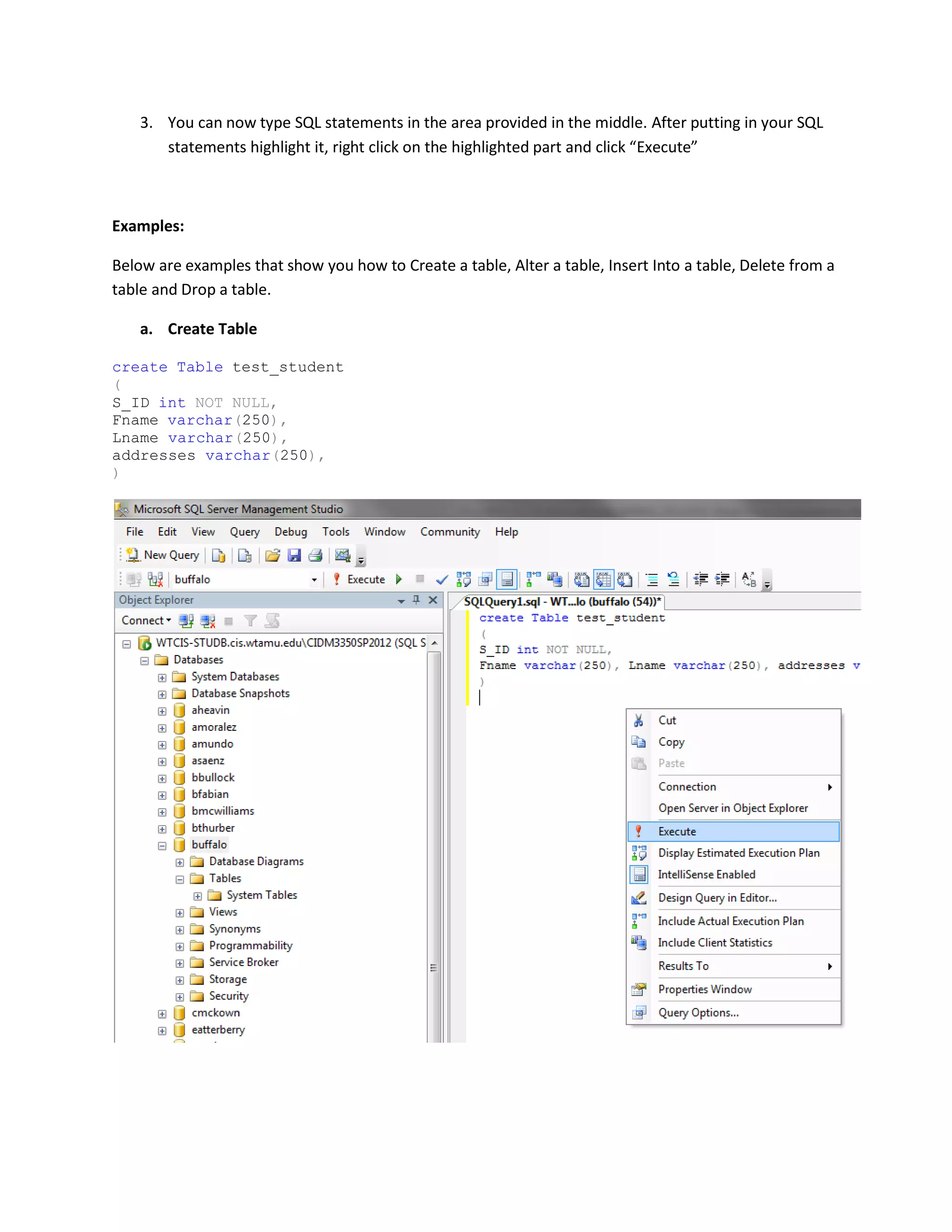Click the blue Parse checkmark icon
This screenshot has width=952, height=1232.
(442, 579)
